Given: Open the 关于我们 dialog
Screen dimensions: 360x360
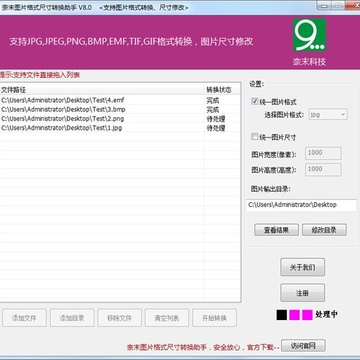Looking at the screenshot, I should 303,267.
